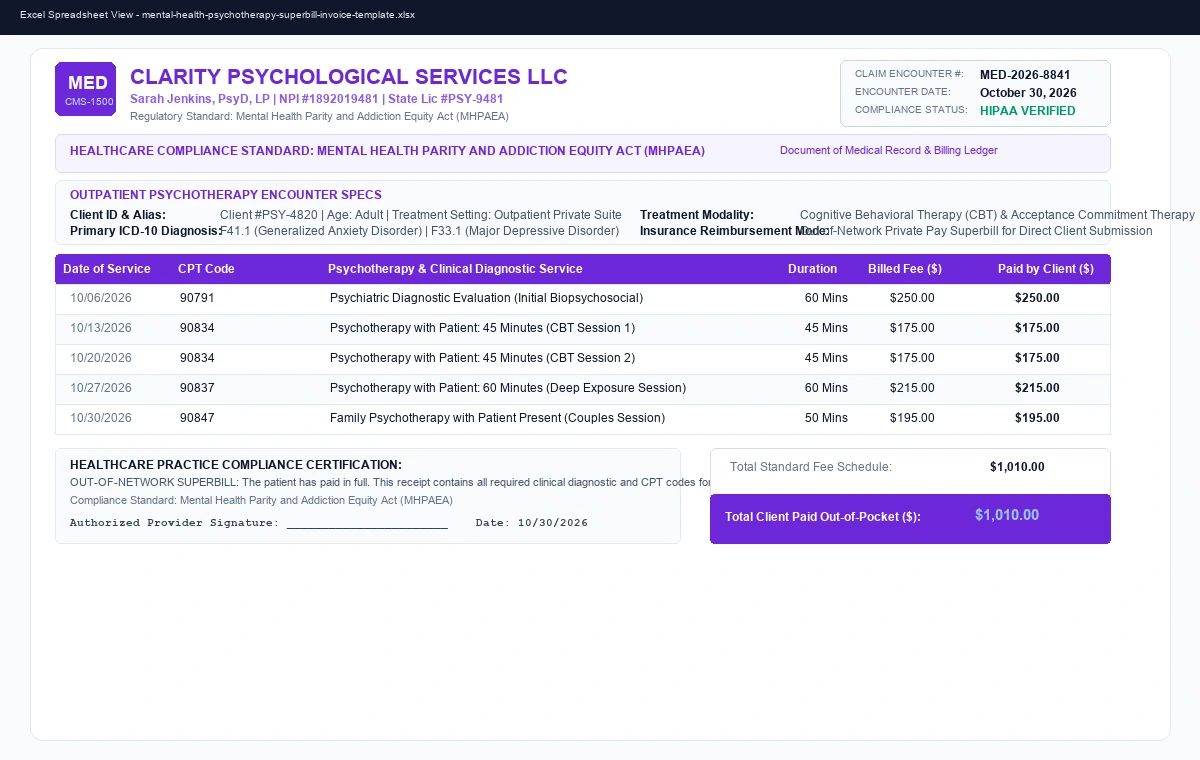Image resolution: width=1200 pixels, height=760 pixels.
Task: Click the Psychotherapy & Clinical Diagnostic Service header
Action: (455, 269)
